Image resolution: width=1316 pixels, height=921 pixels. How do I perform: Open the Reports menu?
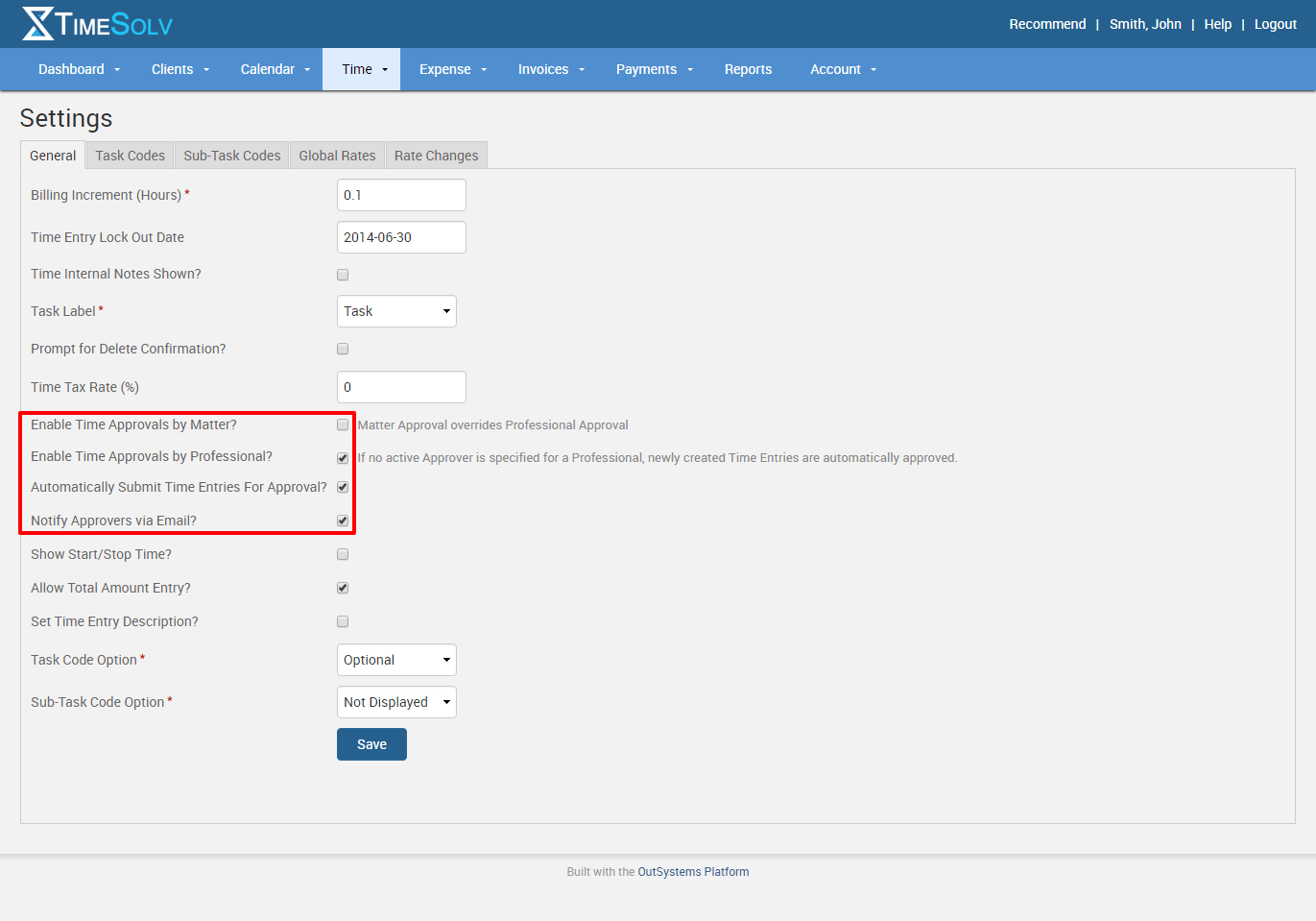pos(749,69)
